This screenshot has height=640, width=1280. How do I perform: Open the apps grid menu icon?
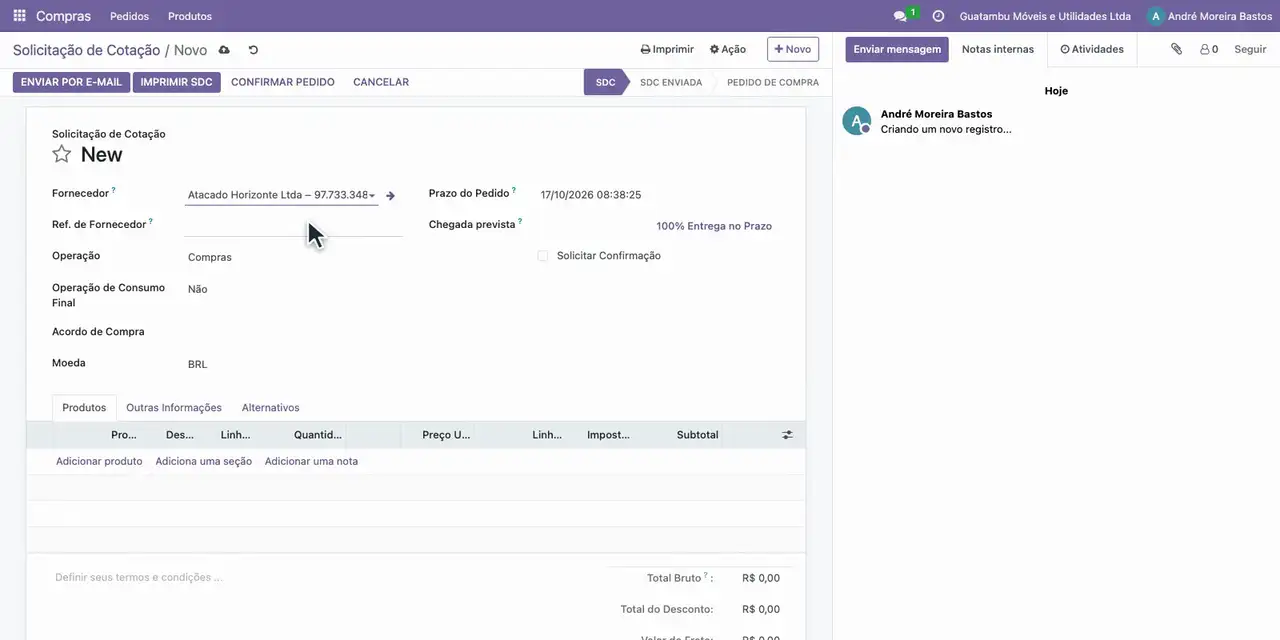pyautogui.click(x=19, y=16)
